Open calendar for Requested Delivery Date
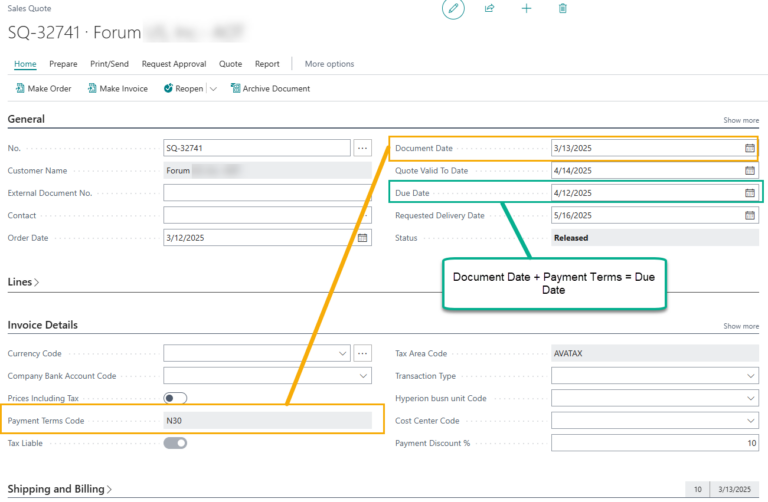This screenshot has width=768, height=502. [749, 215]
